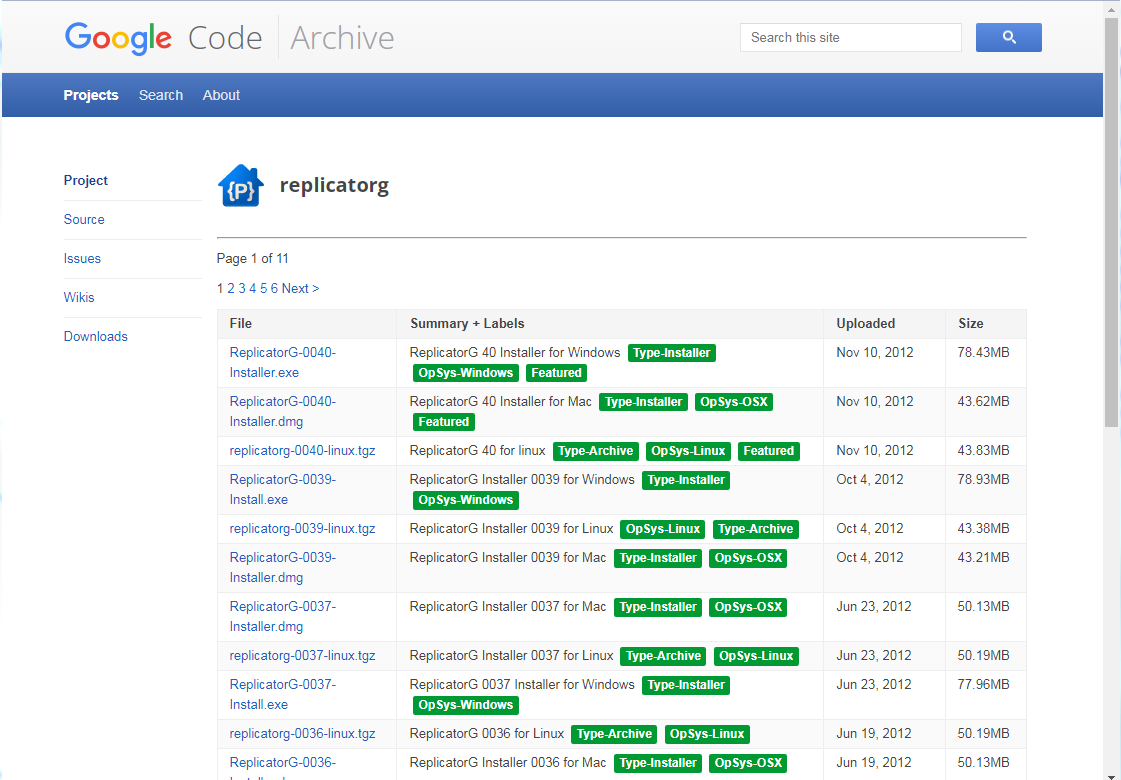Download ReplicatorG-0040-Installer.exe
Viewport: 1121px width, 780px height.
pyautogui.click(x=282, y=362)
